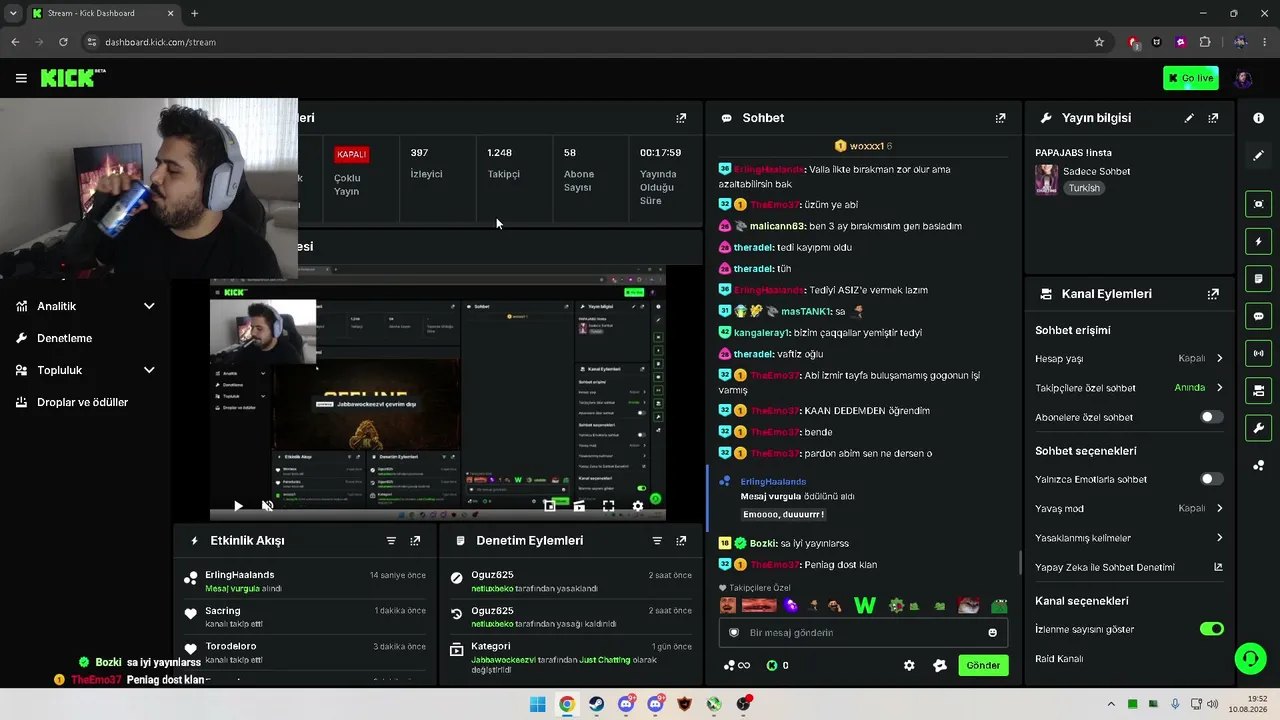Click the Oguz625 banned log entry

tap(570, 581)
